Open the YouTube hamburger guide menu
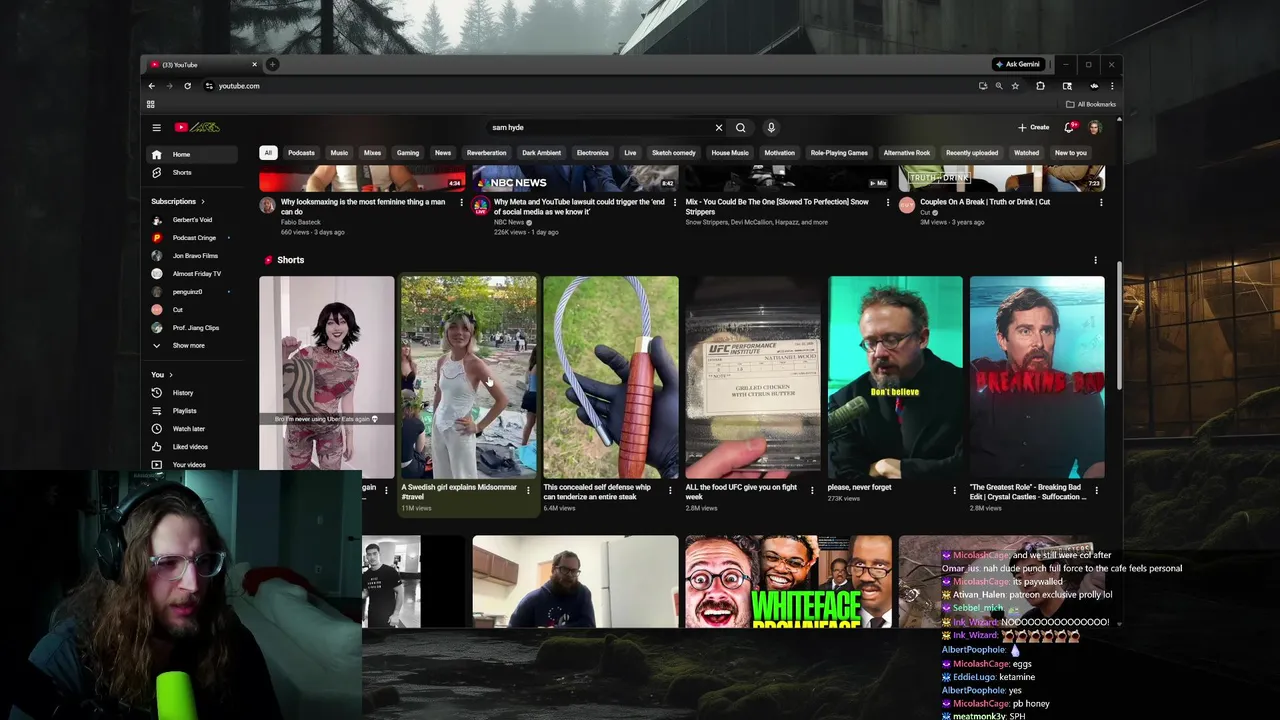 pos(156,127)
